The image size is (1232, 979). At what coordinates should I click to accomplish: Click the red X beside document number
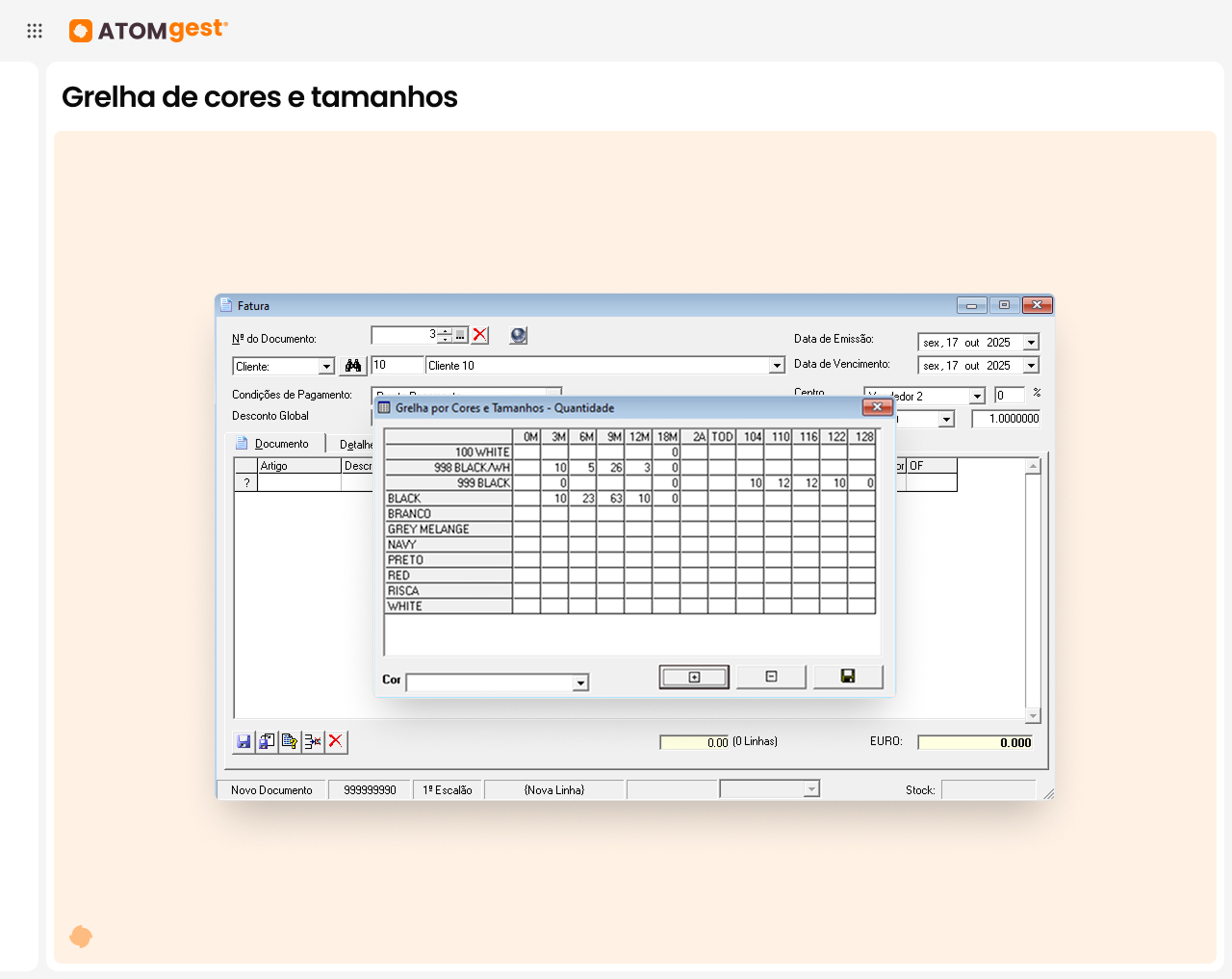point(480,335)
